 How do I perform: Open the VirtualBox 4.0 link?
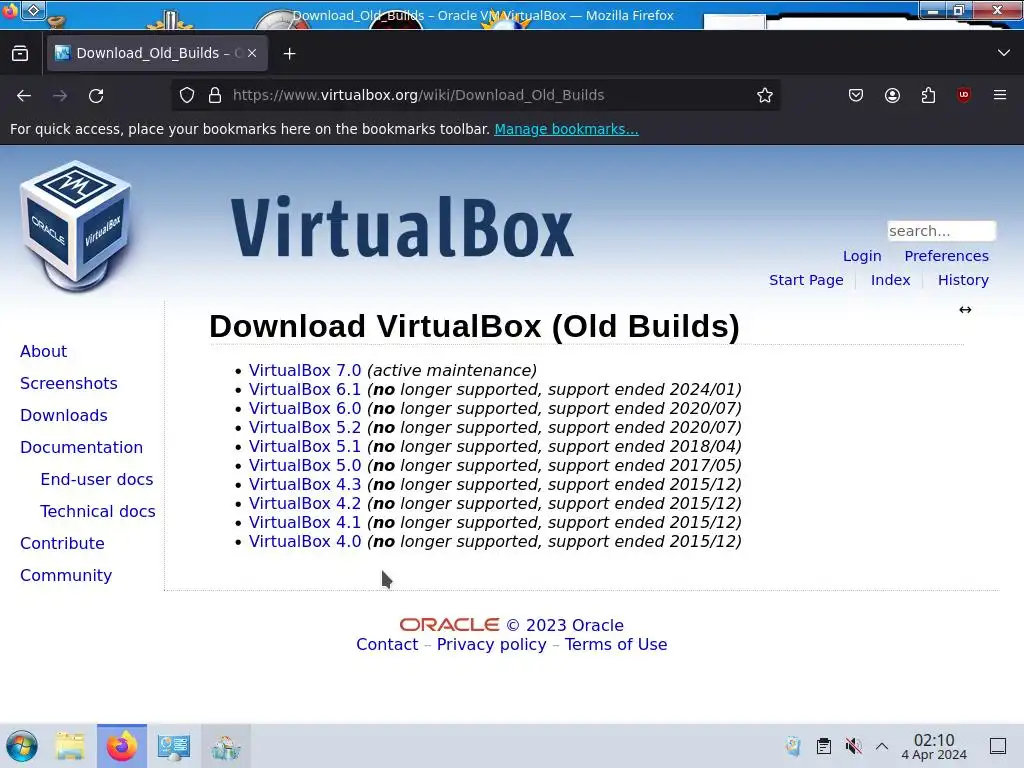(x=305, y=541)
